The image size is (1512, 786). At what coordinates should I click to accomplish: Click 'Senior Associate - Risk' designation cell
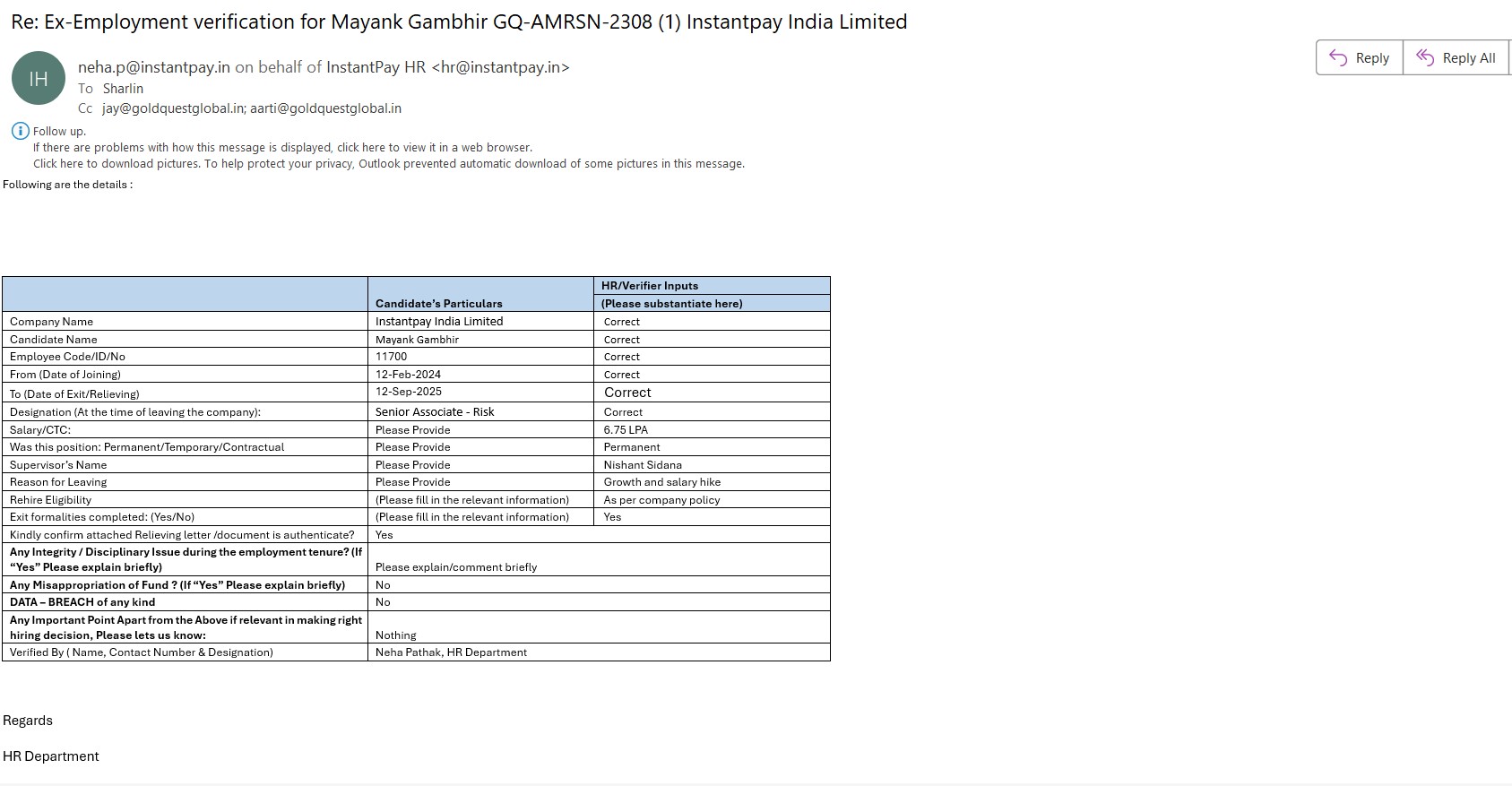[435, 412]
